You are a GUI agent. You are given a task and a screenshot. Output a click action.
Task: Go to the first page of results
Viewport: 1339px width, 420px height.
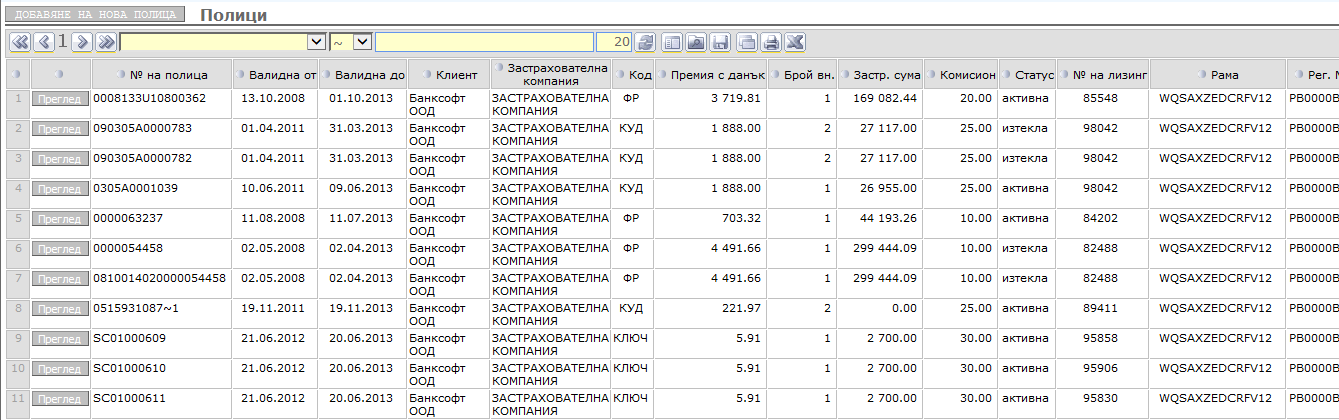point(19,42)
